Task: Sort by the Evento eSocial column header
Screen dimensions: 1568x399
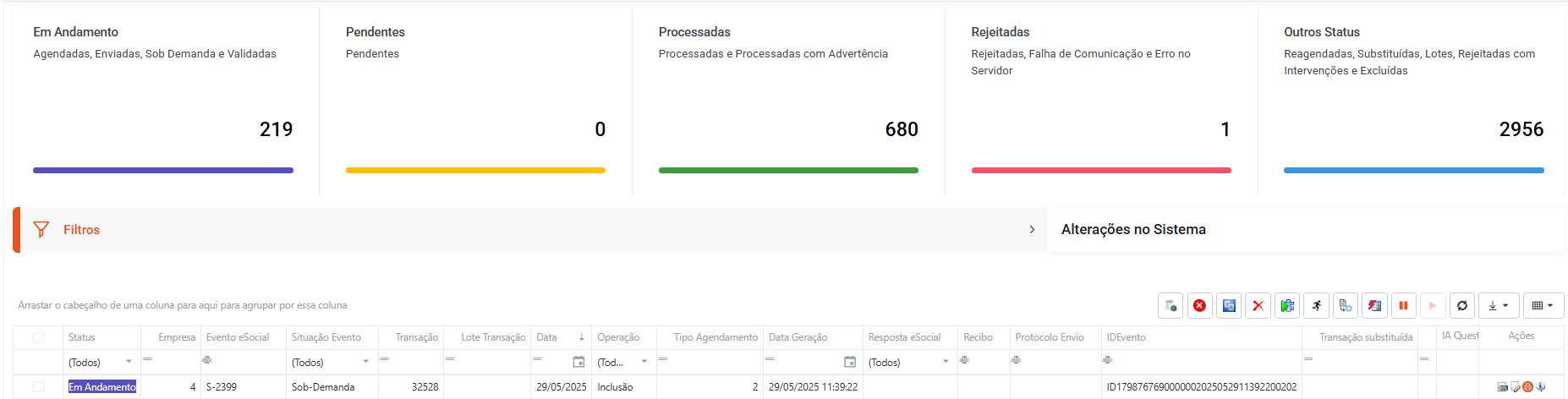Action: pyautogui.click(x=238, y=337)
